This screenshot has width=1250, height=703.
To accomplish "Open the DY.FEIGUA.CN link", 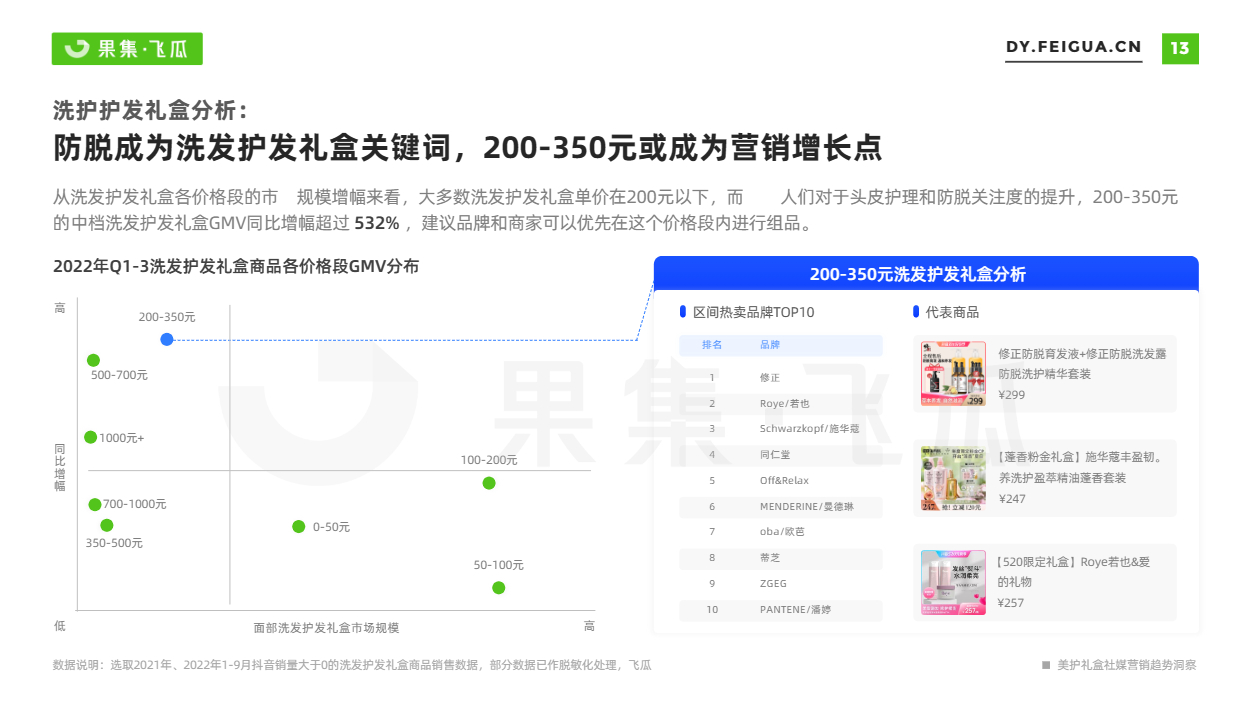I will tap(1073, 48).
